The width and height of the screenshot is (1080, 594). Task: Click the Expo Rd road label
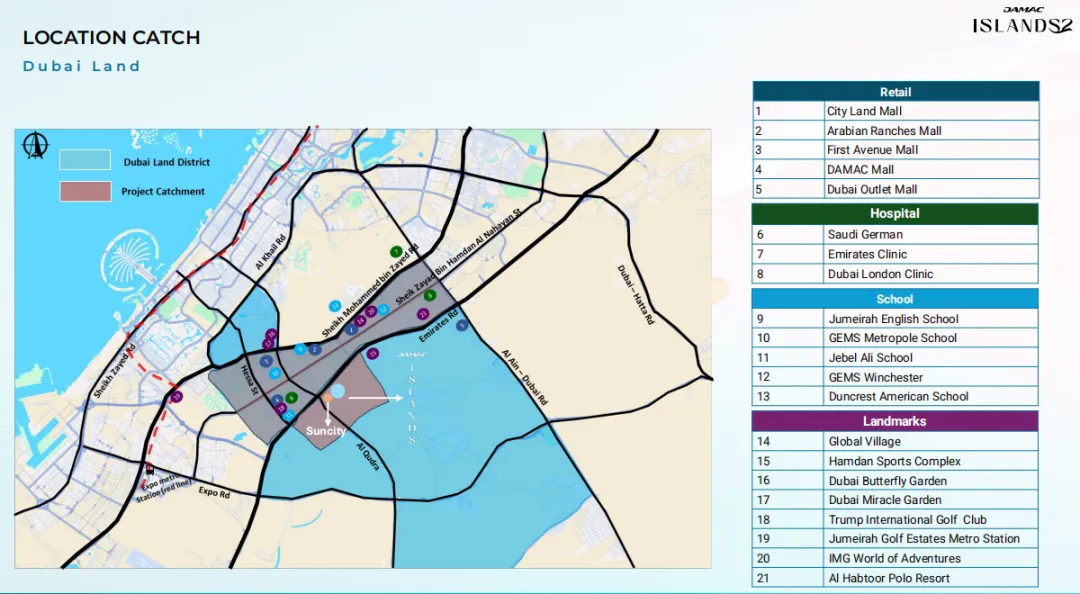214,492
